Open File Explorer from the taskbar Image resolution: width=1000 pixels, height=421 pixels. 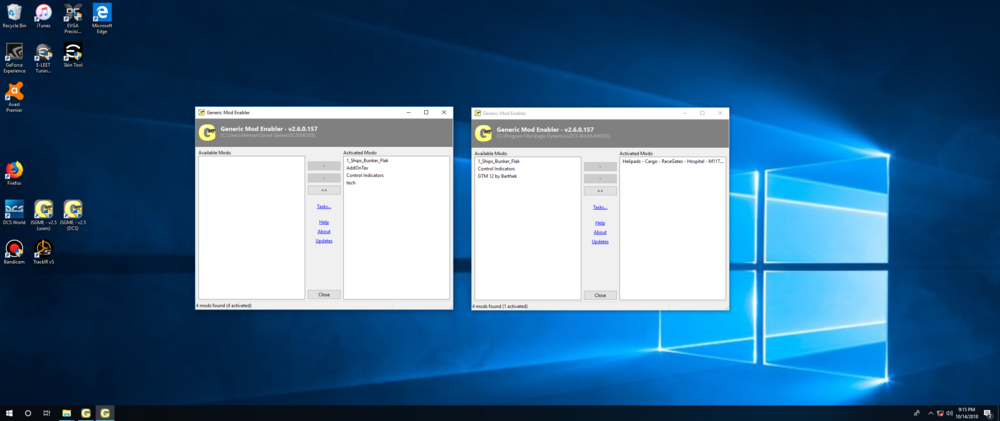point(66,413)
